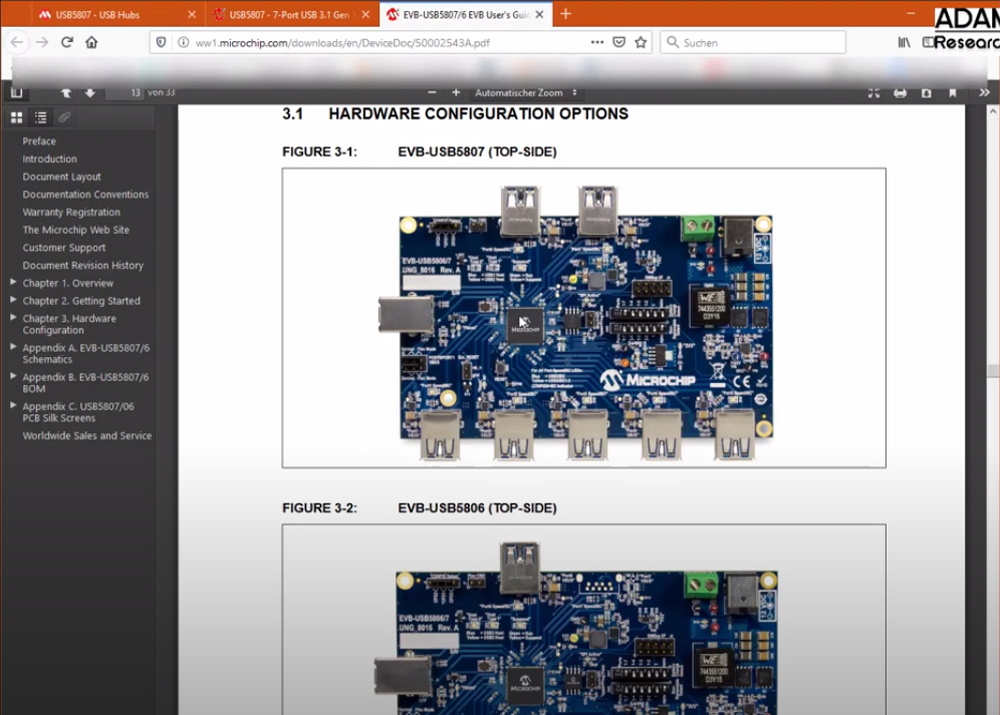1000x715 pixels.
Task: Open the browser home page
Action: (92, 42)
